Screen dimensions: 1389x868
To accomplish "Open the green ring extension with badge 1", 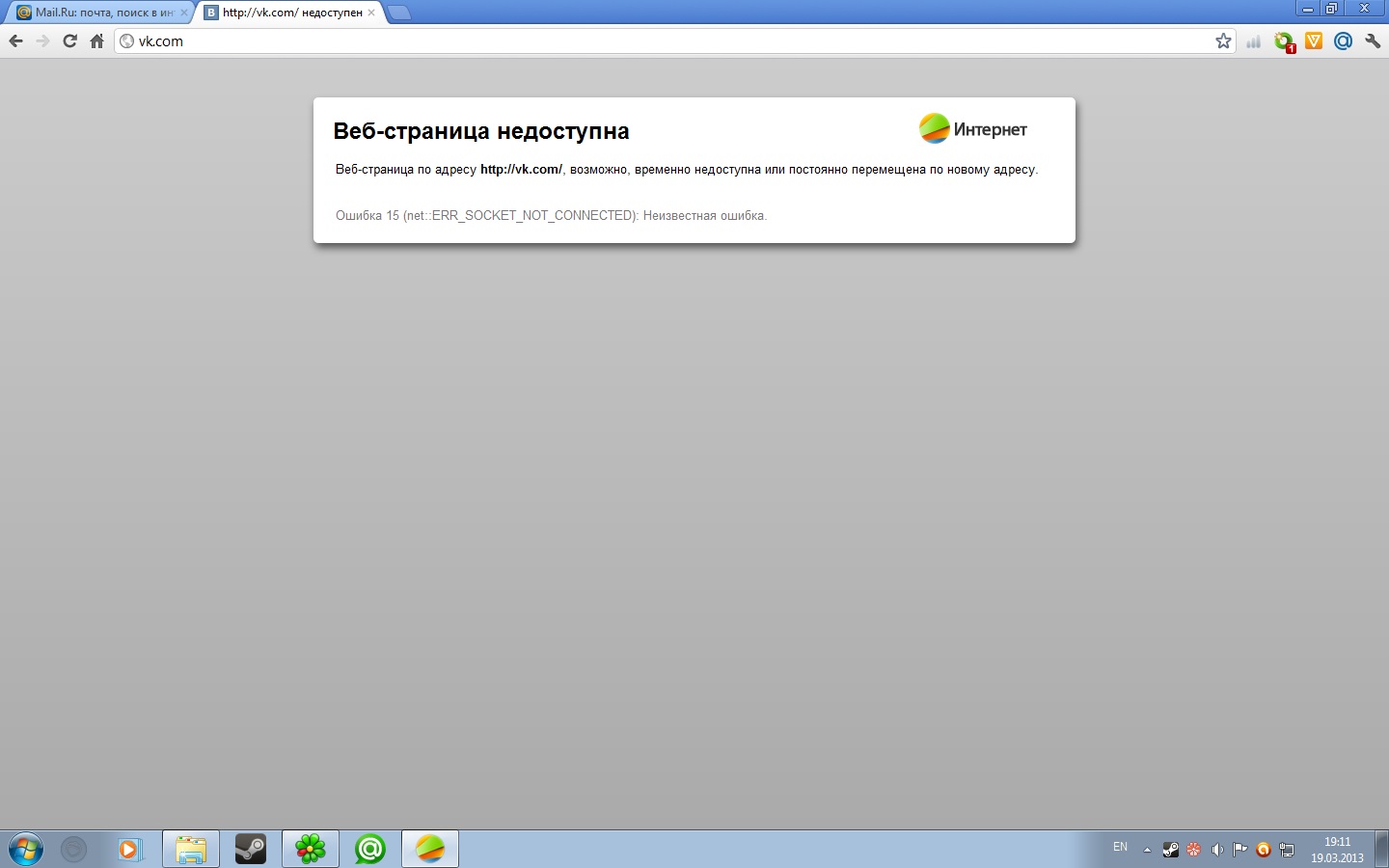I will pos(1284,41).
